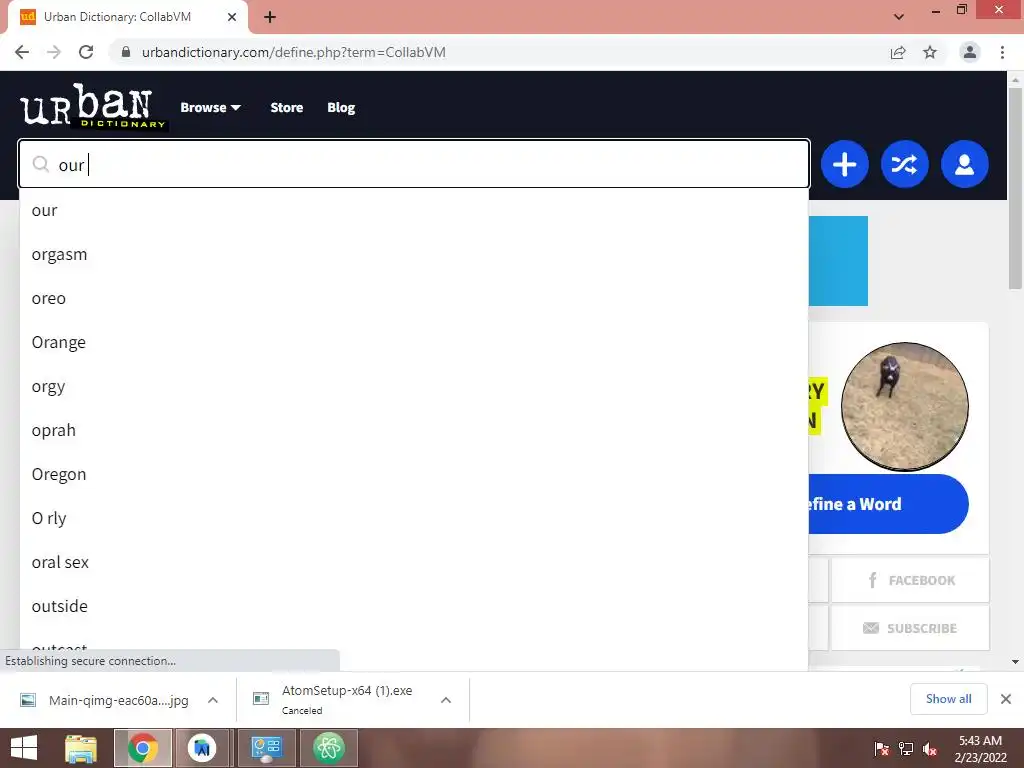This screenshot has width=1024, height=768.
Task: Expand options for the AtomSetup download
Action: [446, 700]
